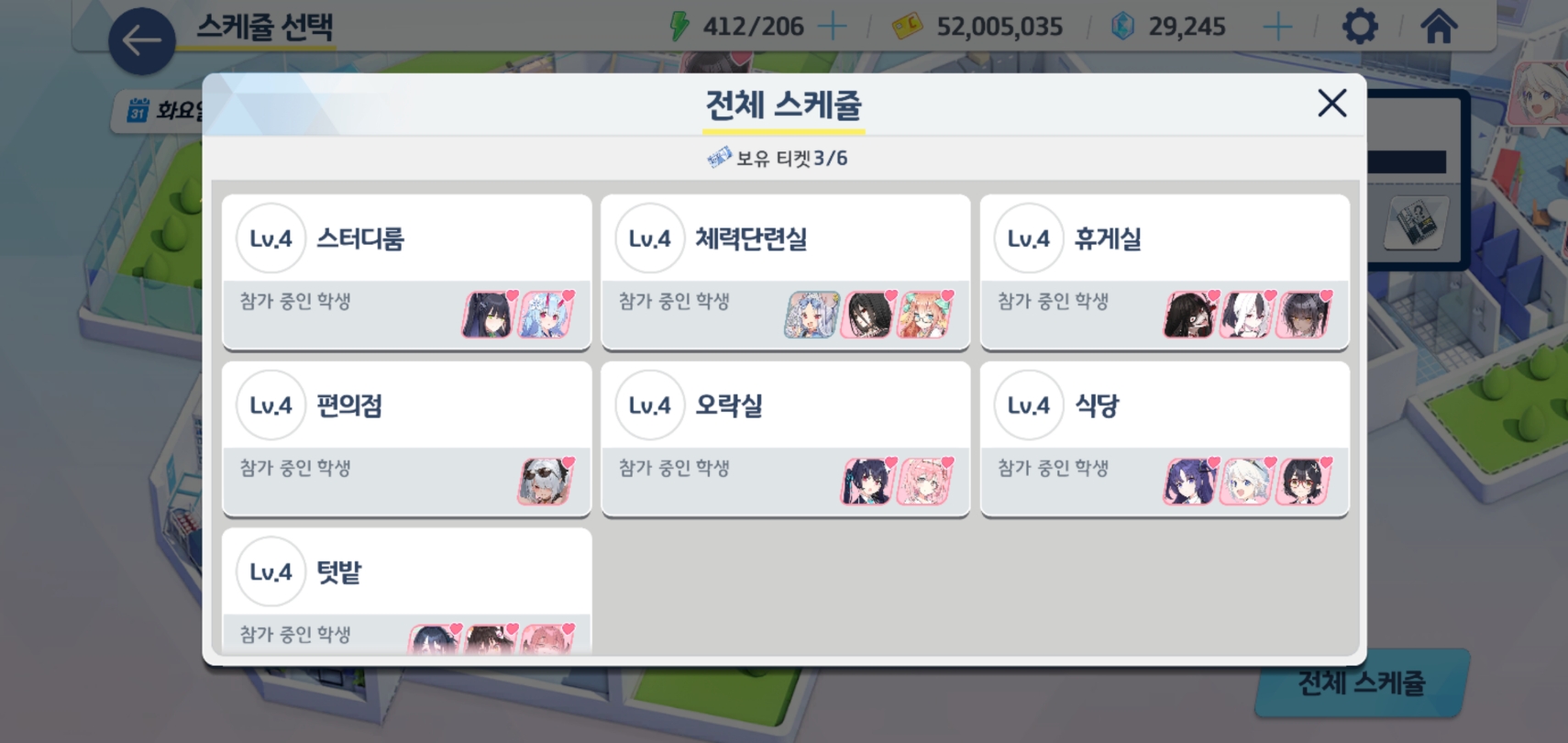
Task: Tap the pink-haired student portrait in 오락실
Action: click(925, 482)
